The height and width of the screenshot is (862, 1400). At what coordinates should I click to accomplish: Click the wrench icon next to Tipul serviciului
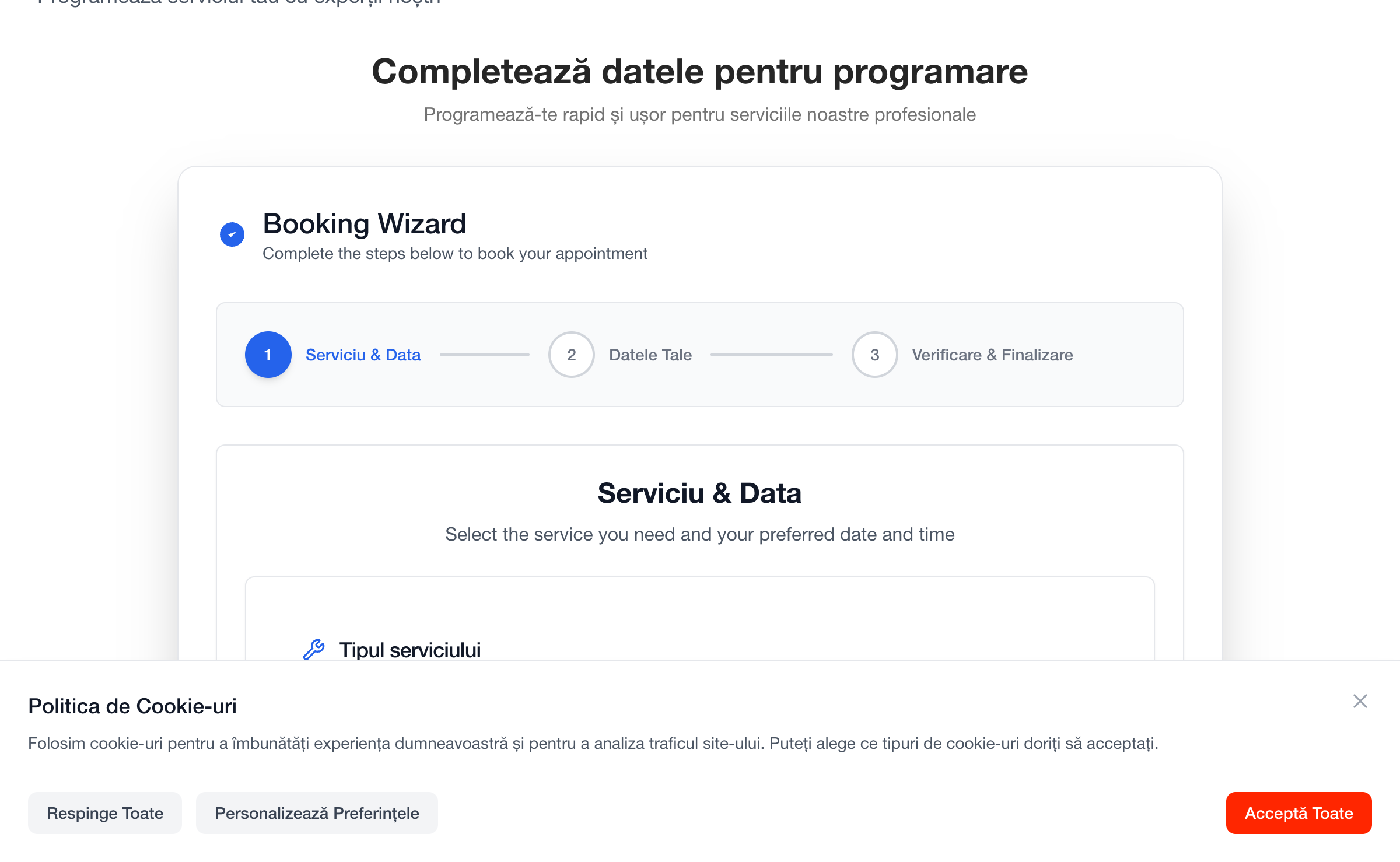[314, 650]
